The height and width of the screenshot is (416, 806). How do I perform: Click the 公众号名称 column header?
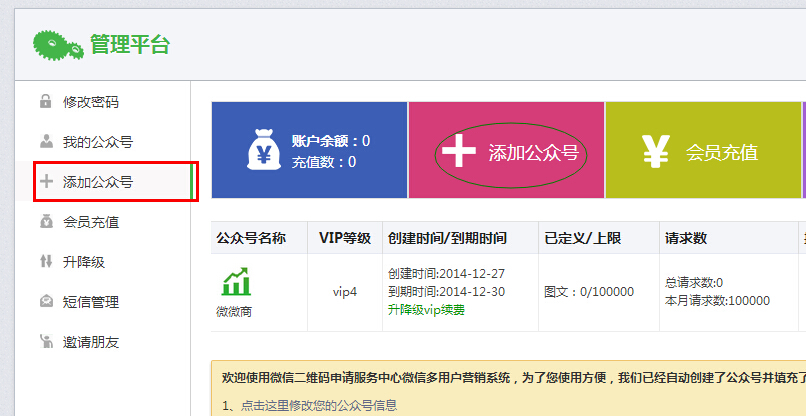(251, 238)
